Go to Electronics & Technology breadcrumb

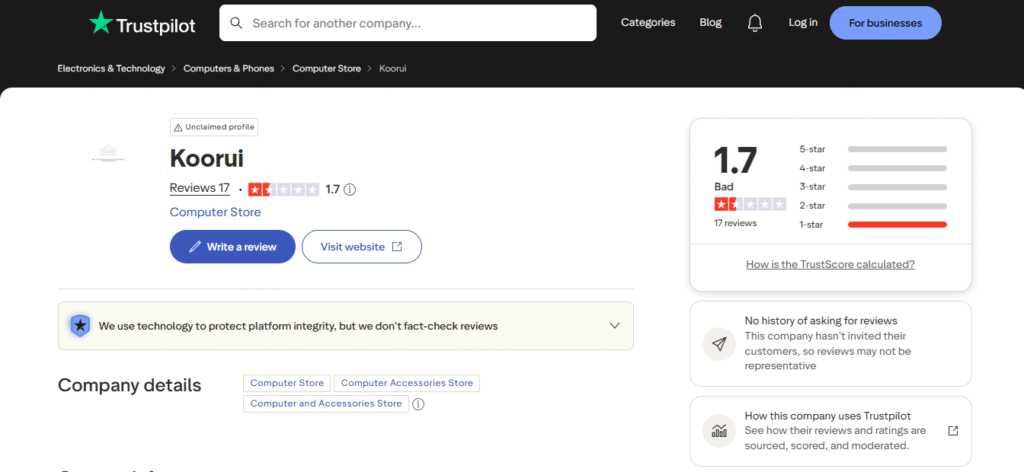[111, 69]
